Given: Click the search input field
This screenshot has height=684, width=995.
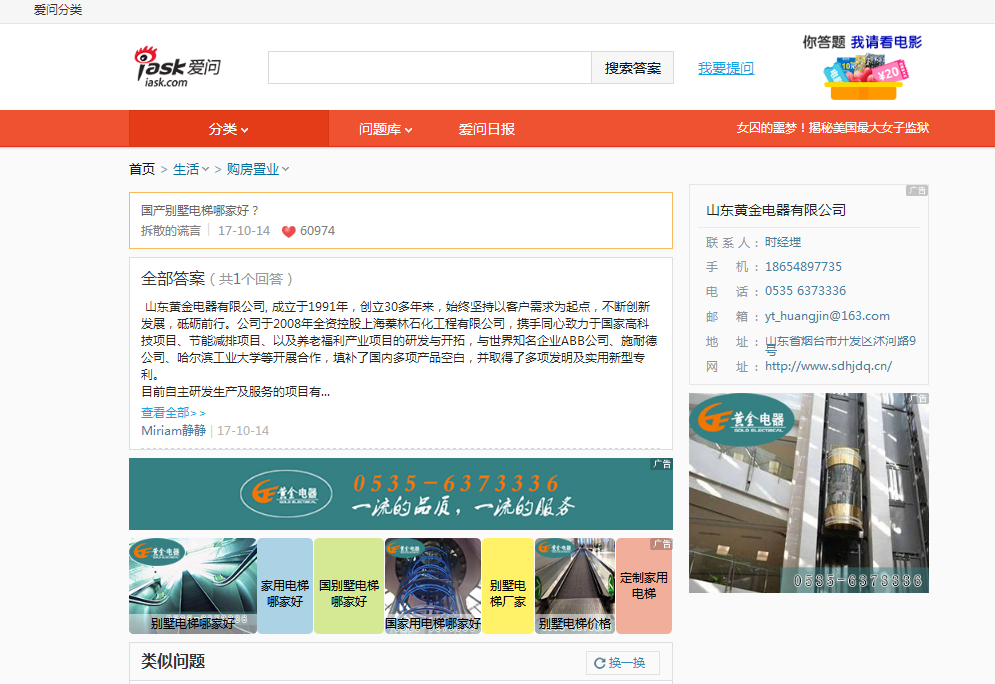Looking at the screenshot, I should coord(430,68).
